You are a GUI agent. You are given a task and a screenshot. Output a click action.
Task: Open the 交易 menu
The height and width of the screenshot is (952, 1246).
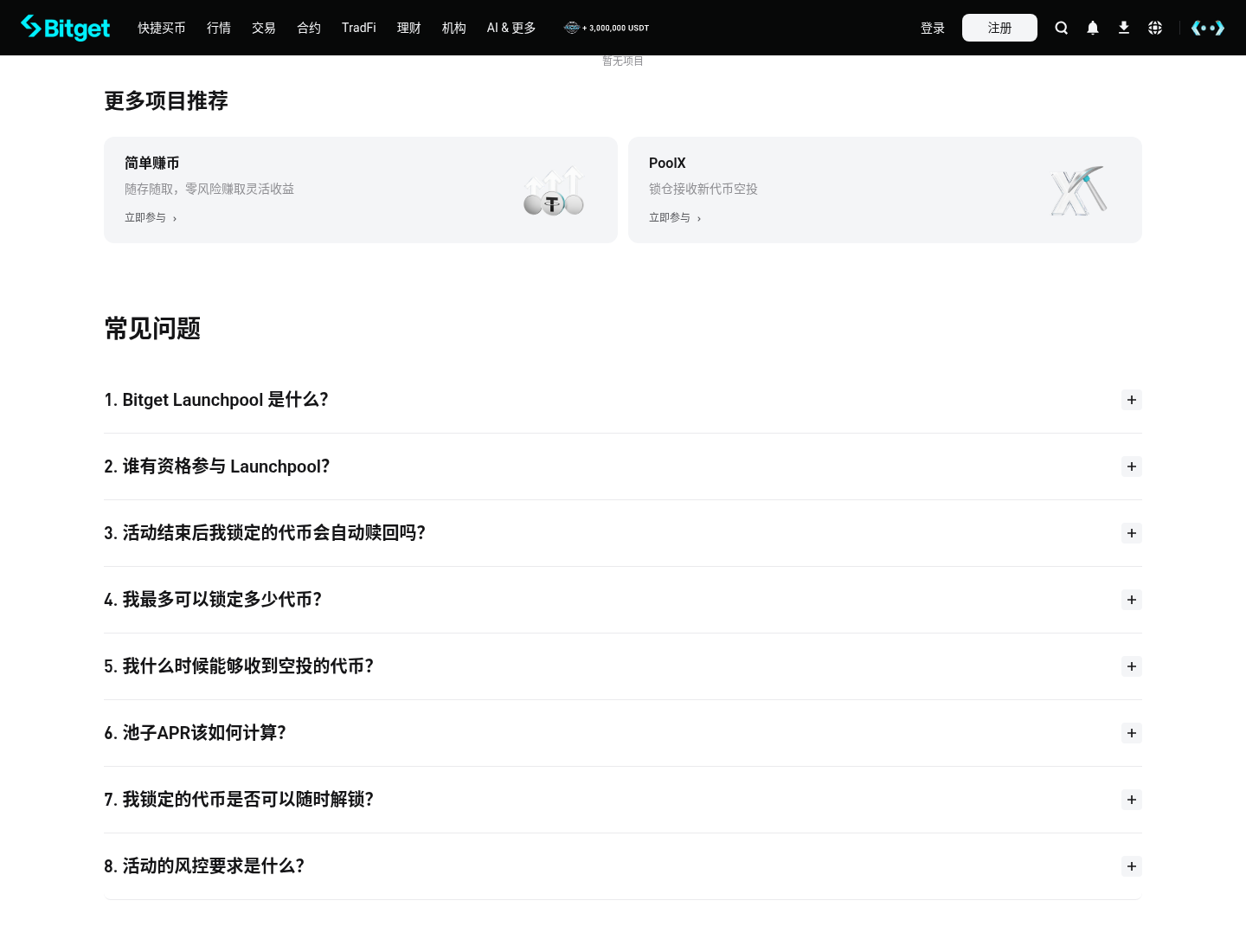264,28
